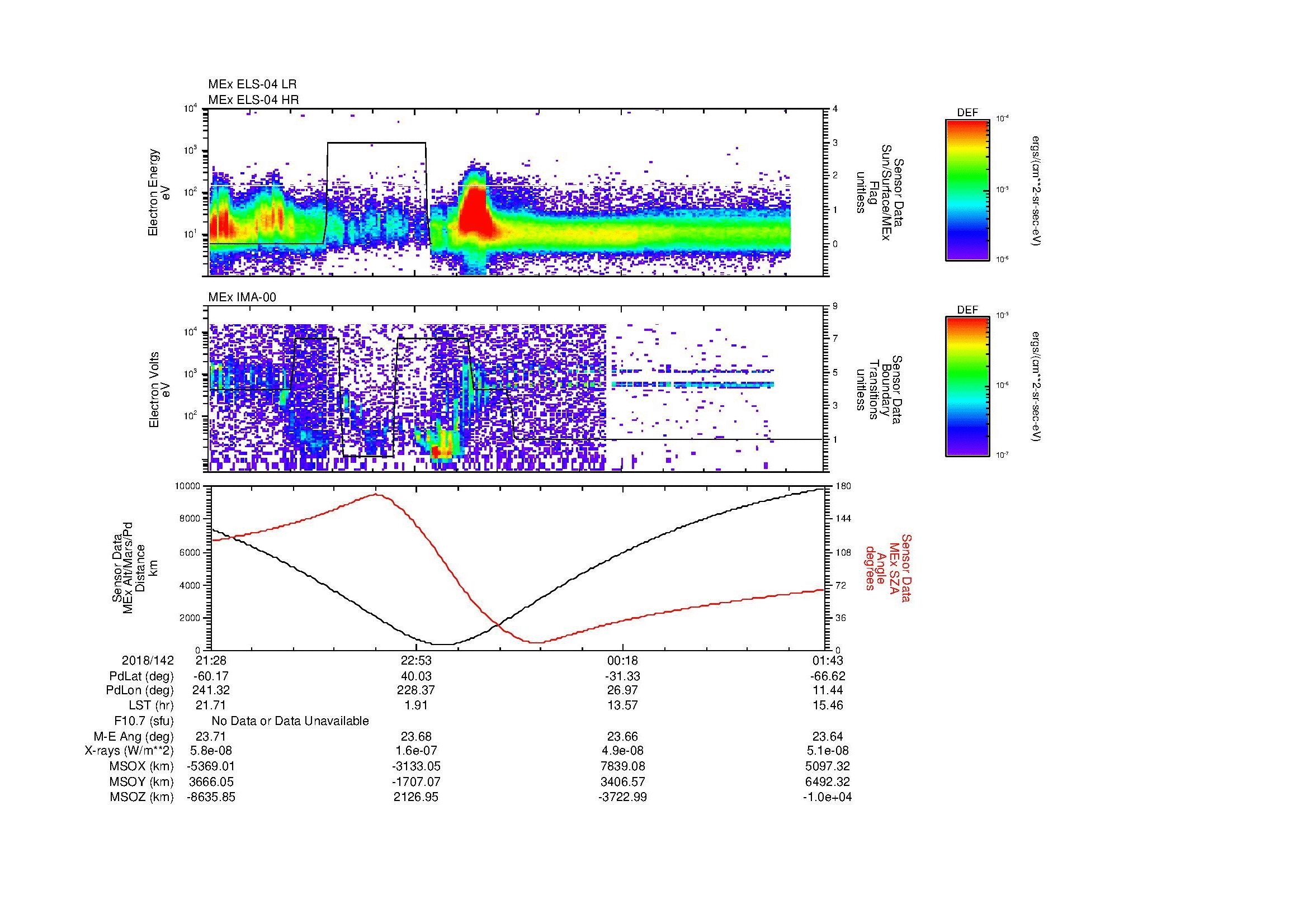Select the 'MEx ELS-04 LR' plot title
1308x924 pixels.
[252, 84]
